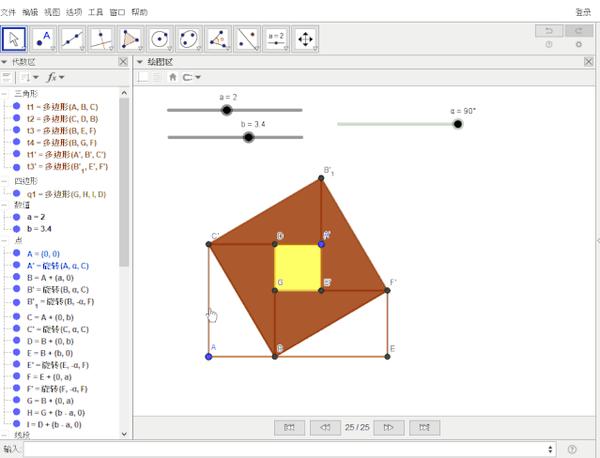Screen dimensions: 600x458
Task: Close the Graphics view panel
Action: point(589,62)
